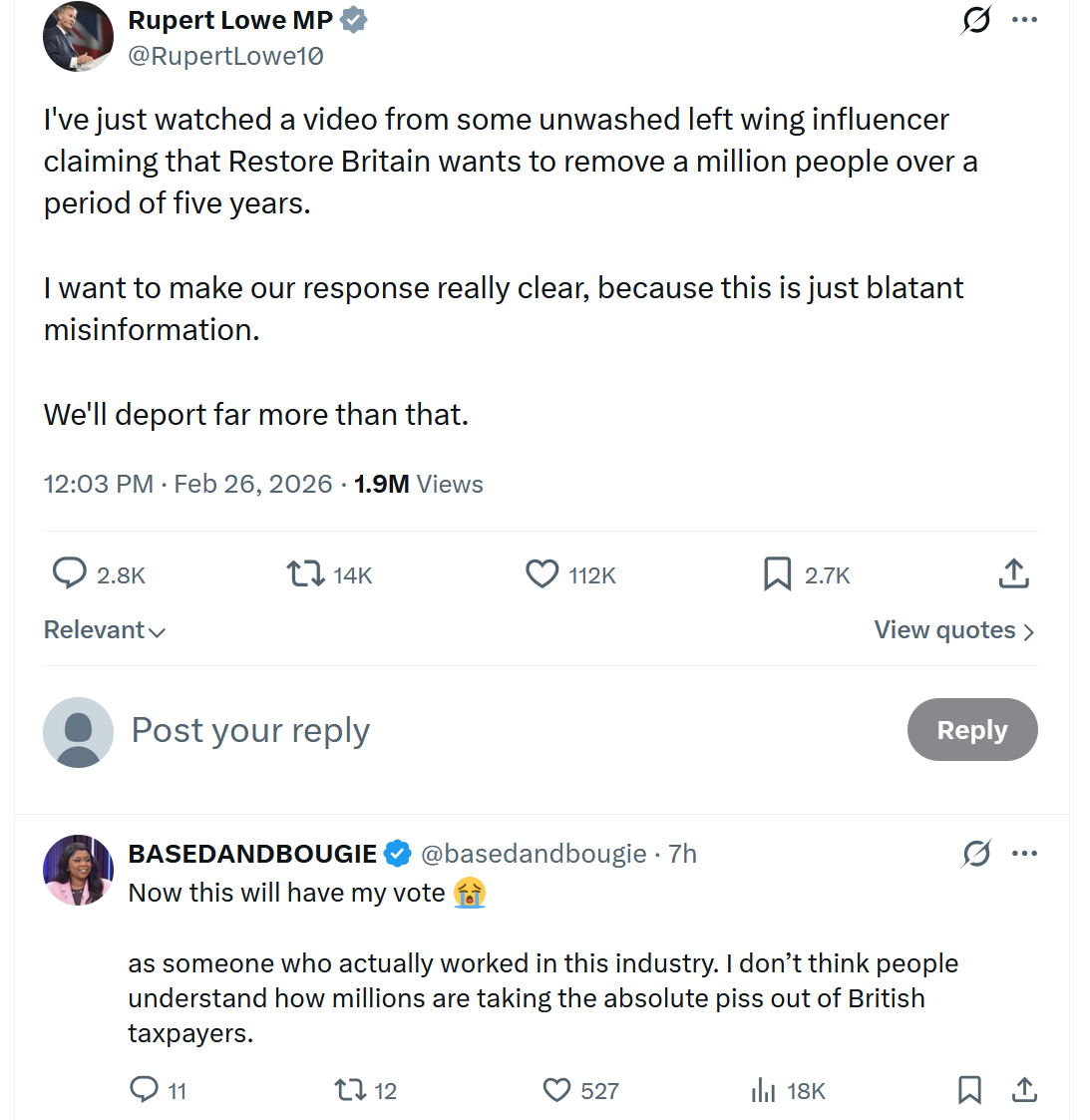
Task: Repost the Rupert Lowe post
Action: pos(305,573)
